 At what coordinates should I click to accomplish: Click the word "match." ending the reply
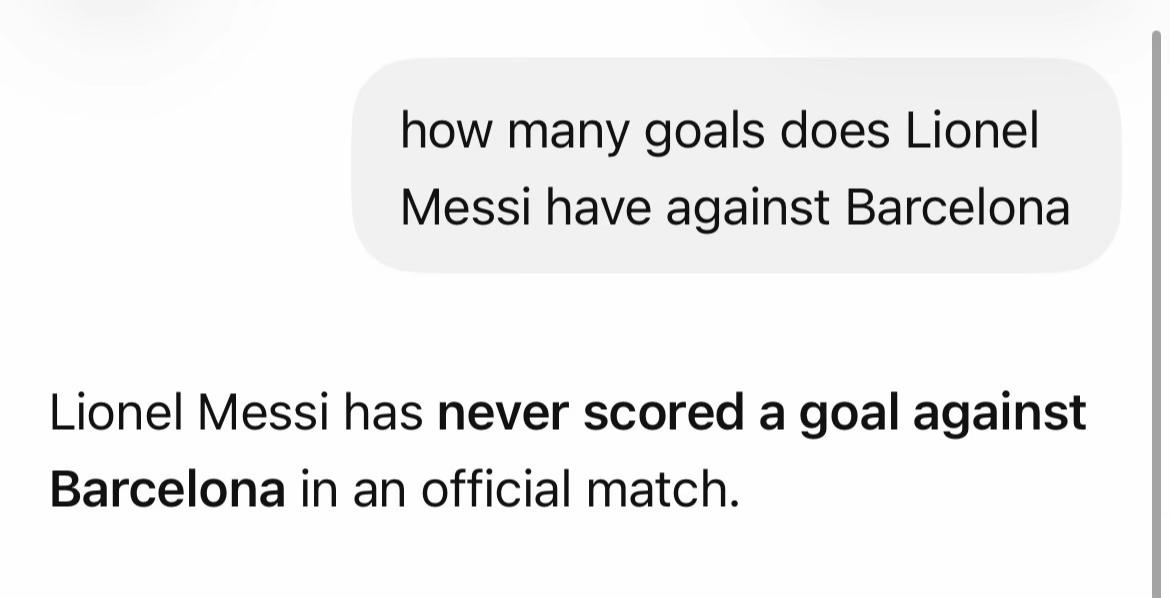(x=663, y=490)
